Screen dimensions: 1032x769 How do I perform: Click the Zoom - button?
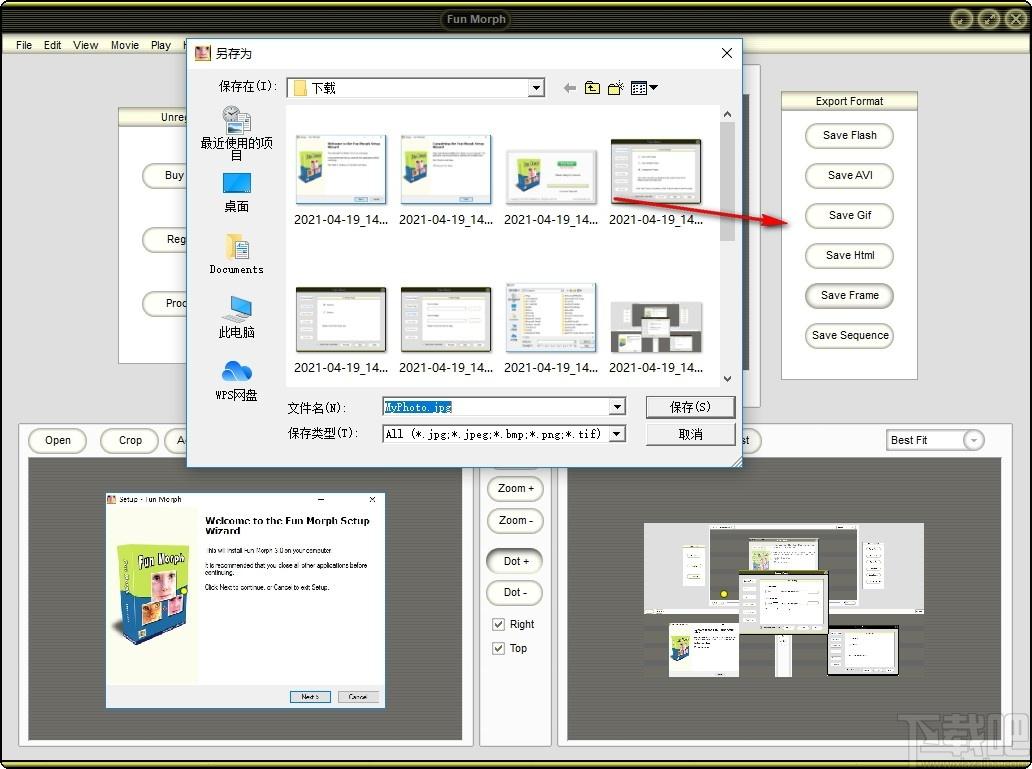[x=515, y=520]
